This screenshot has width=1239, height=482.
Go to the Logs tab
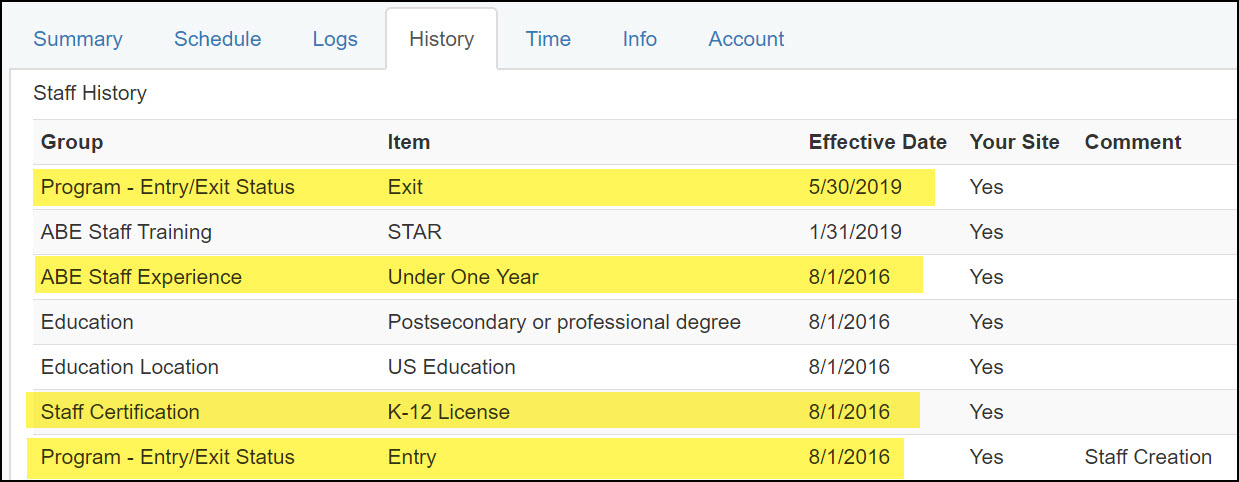[334, 39]
